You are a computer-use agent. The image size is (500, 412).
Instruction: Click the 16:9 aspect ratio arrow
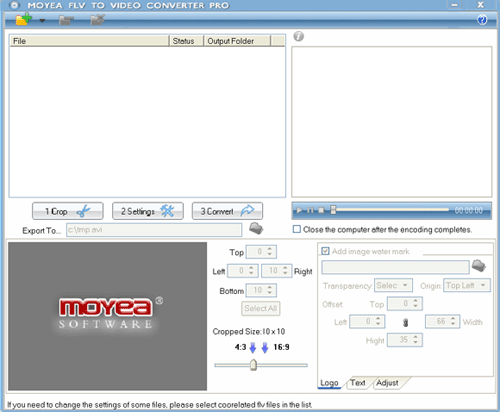[265, 348]
